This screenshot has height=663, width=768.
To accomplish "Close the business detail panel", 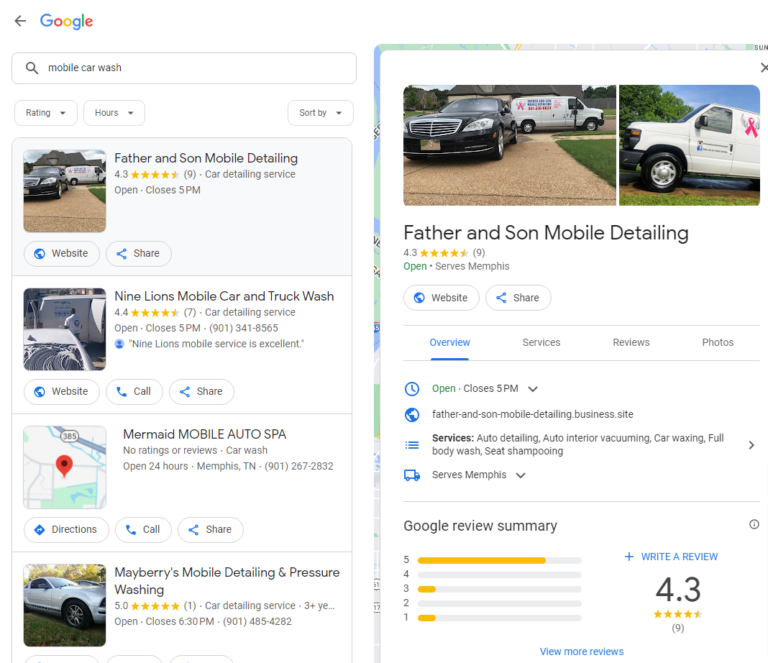I will pyautogui.click(x=763, y=68).
